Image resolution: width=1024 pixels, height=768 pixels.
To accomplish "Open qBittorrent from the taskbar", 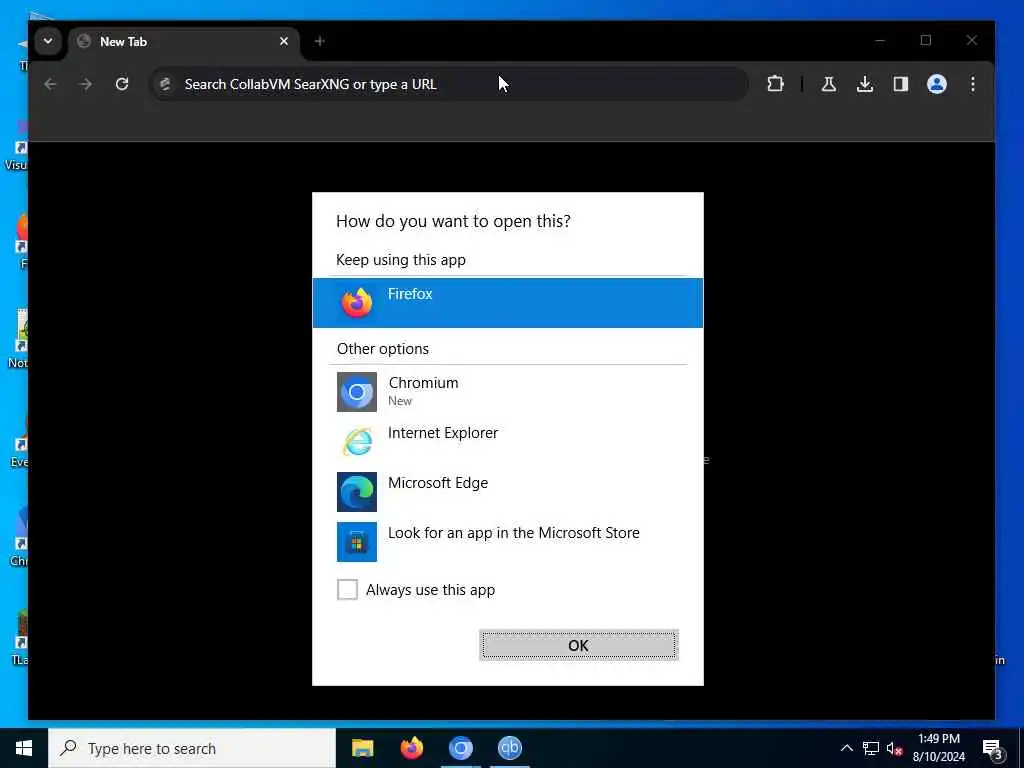I will [509, 748].
